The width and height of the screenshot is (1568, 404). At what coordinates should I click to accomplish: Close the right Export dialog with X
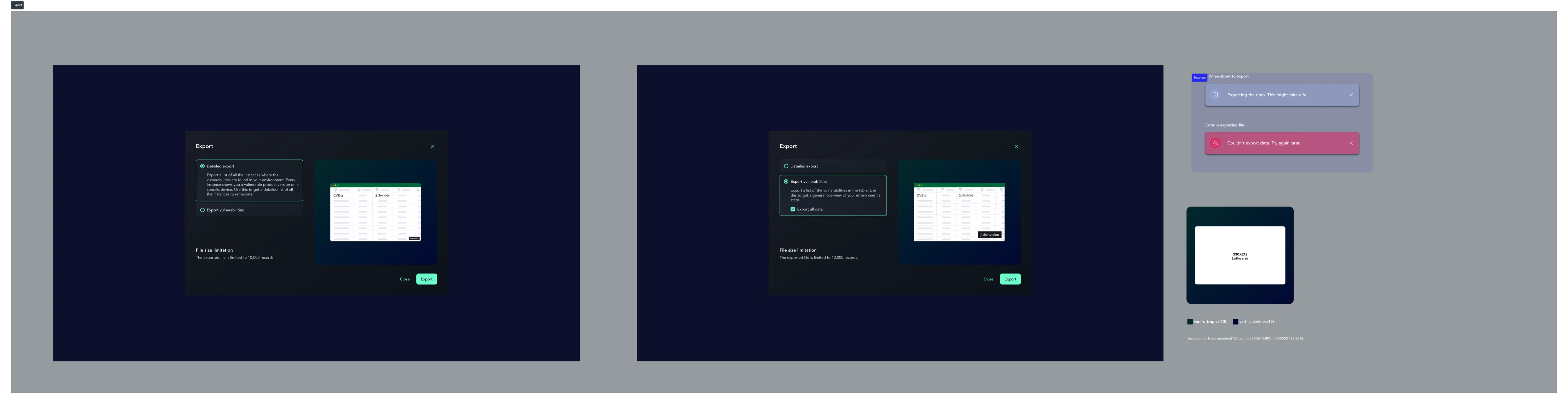click(x=1017, y=147)
